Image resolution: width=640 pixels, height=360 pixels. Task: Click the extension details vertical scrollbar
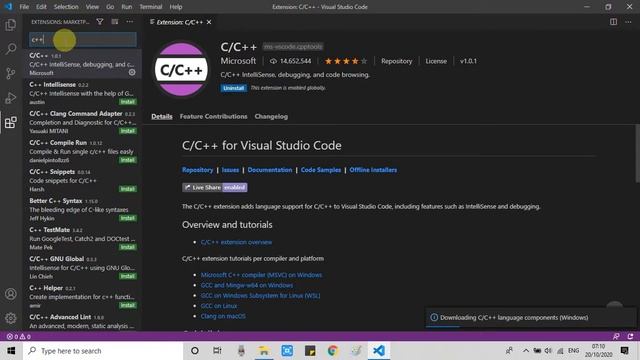point(637,153)
